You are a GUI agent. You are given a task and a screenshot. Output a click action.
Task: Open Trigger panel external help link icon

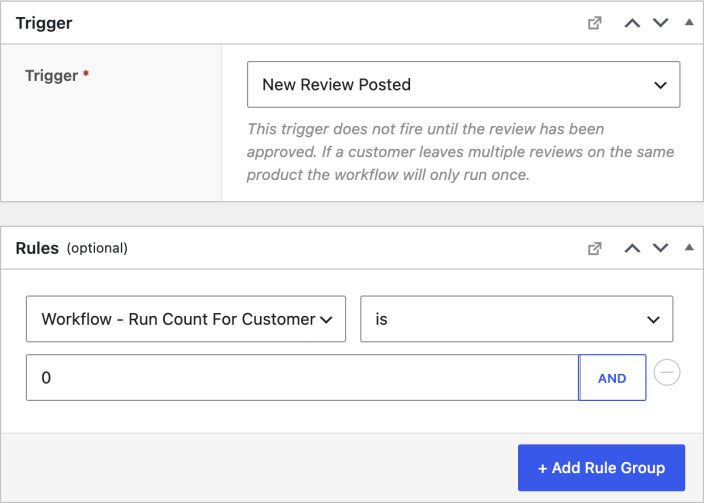[594, 23]
